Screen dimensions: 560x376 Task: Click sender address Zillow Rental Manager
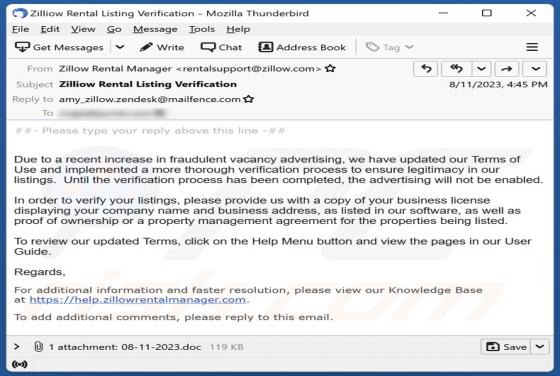point(190,69)
